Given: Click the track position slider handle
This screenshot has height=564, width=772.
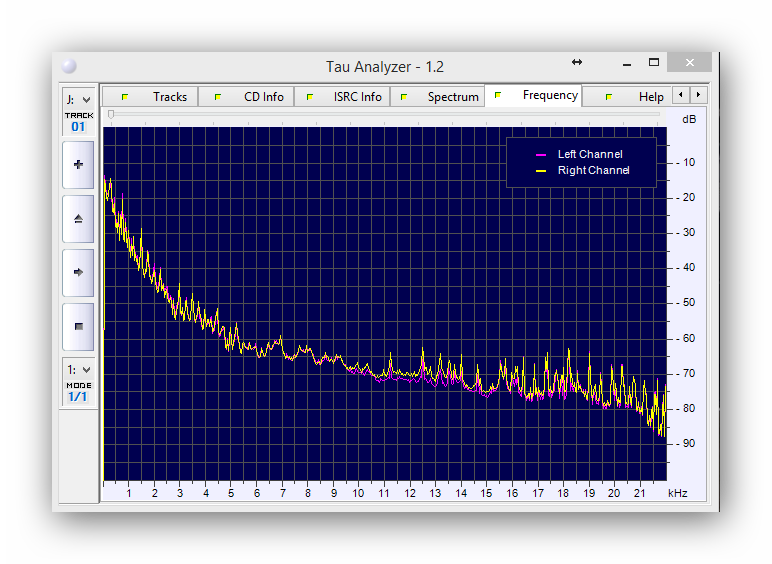Looking at the screenshot, I should 110,114.
